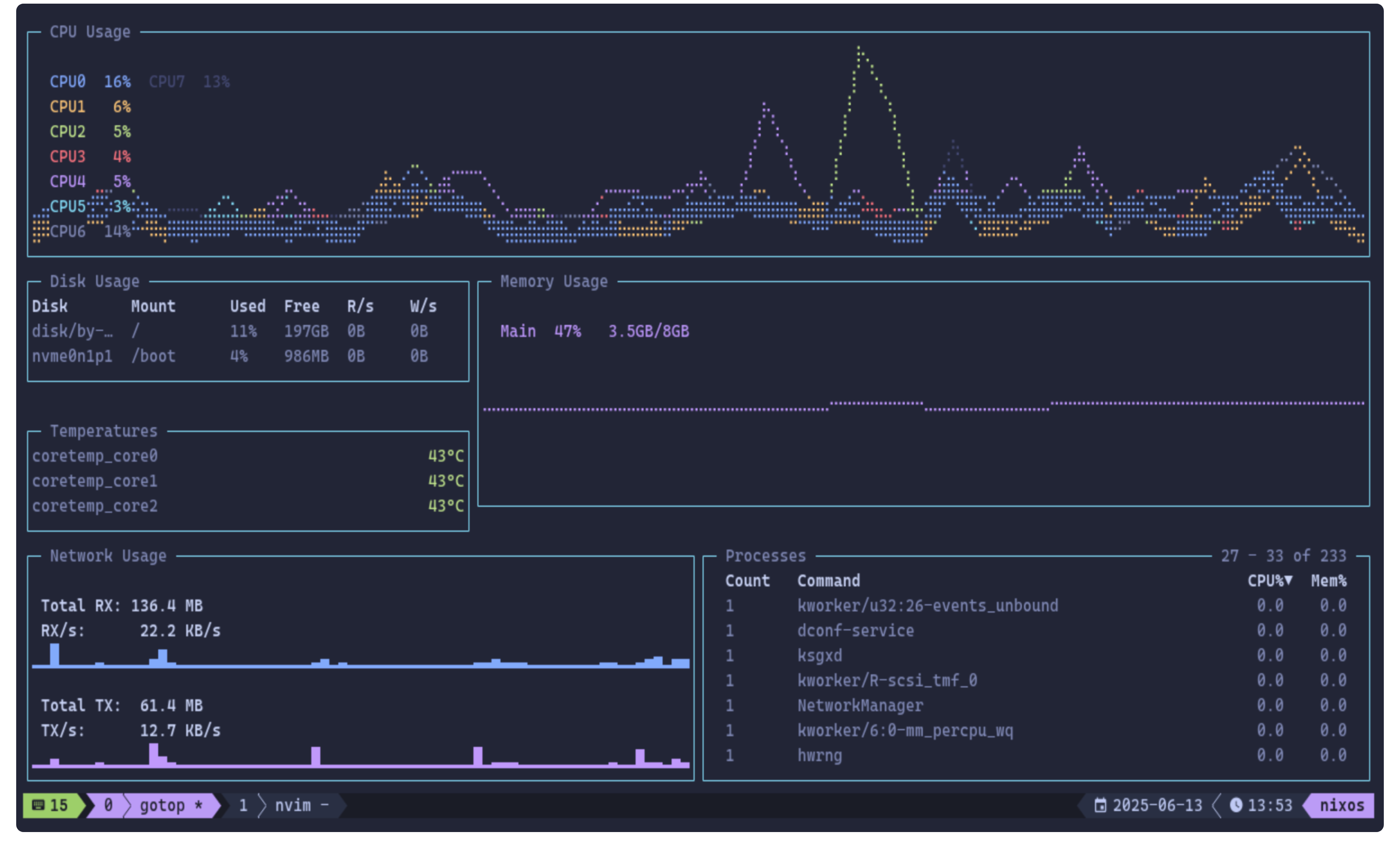Click the Processes panel title

tap(765, 555)
